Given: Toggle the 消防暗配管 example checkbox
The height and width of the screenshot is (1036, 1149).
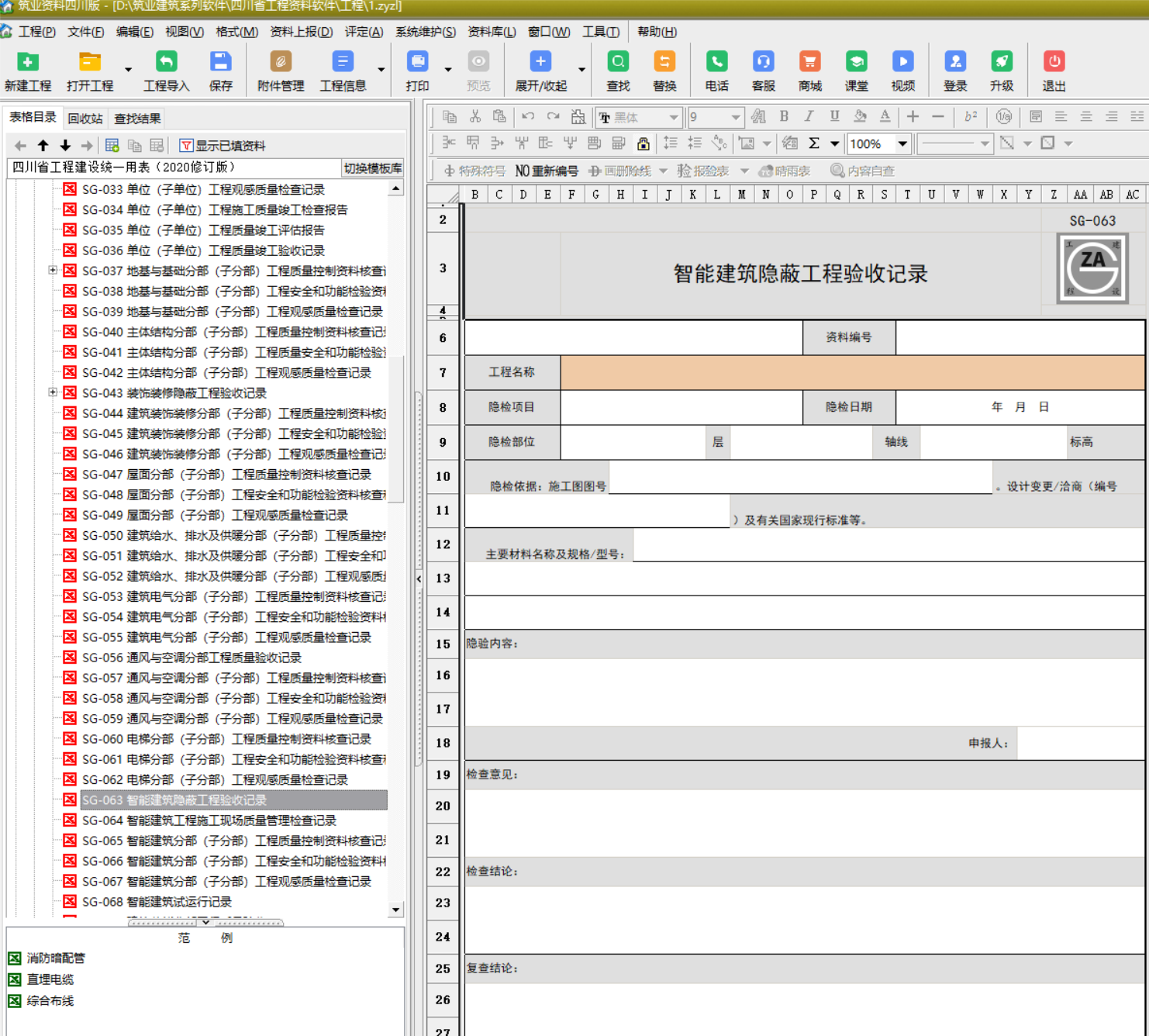Looking at the screenshot, I should coord(14,958).
